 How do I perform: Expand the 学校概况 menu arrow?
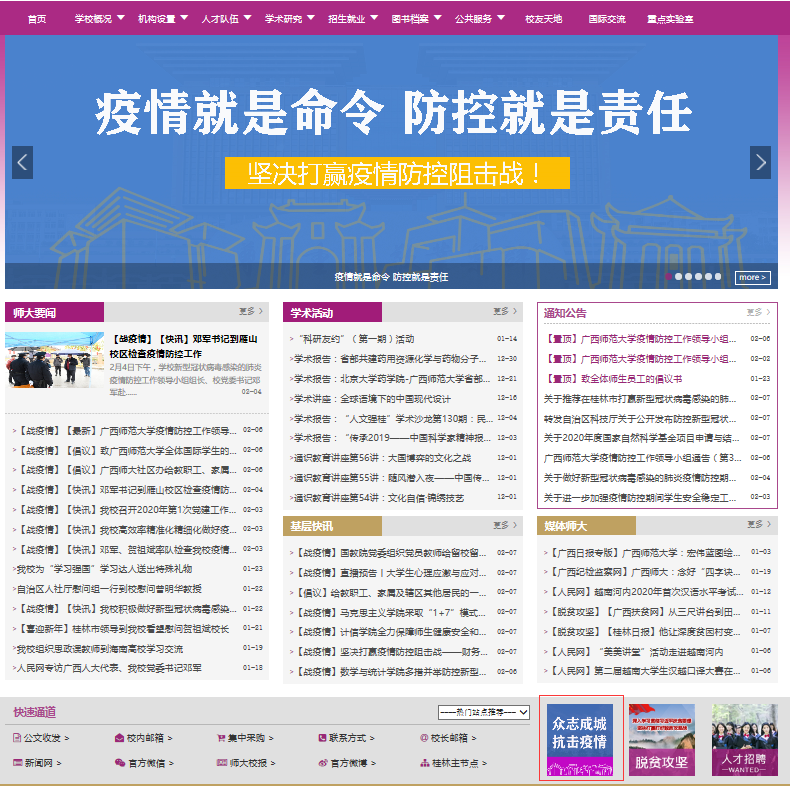click(121, 18)
